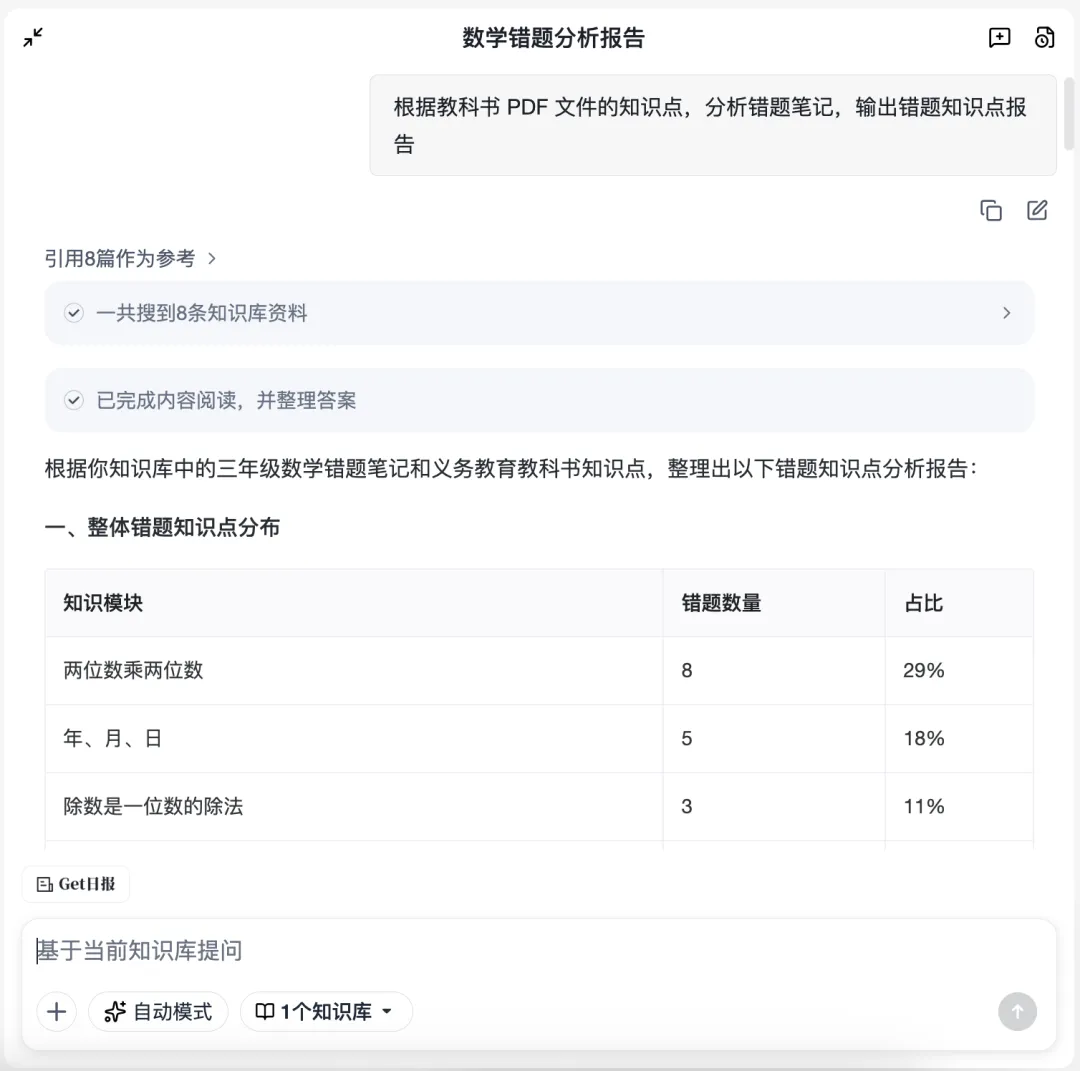This screenshot has height=1071, width=1080.
Task: Click the 已完成内容阅读 status row
Action: 540,400
